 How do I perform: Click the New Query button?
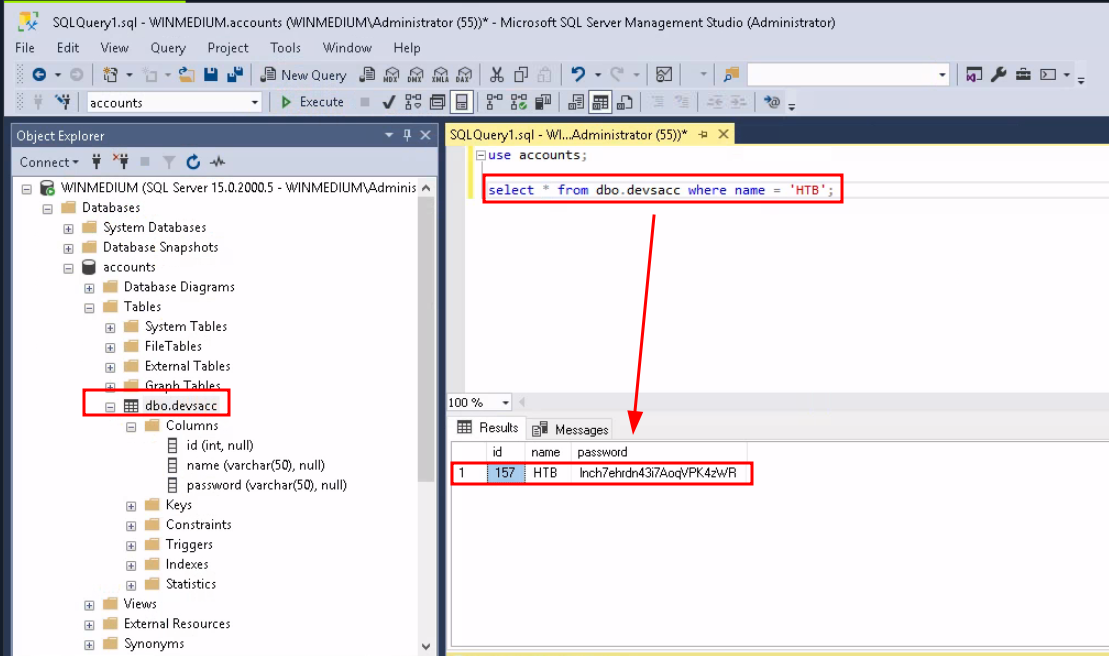tap(303, 75)
